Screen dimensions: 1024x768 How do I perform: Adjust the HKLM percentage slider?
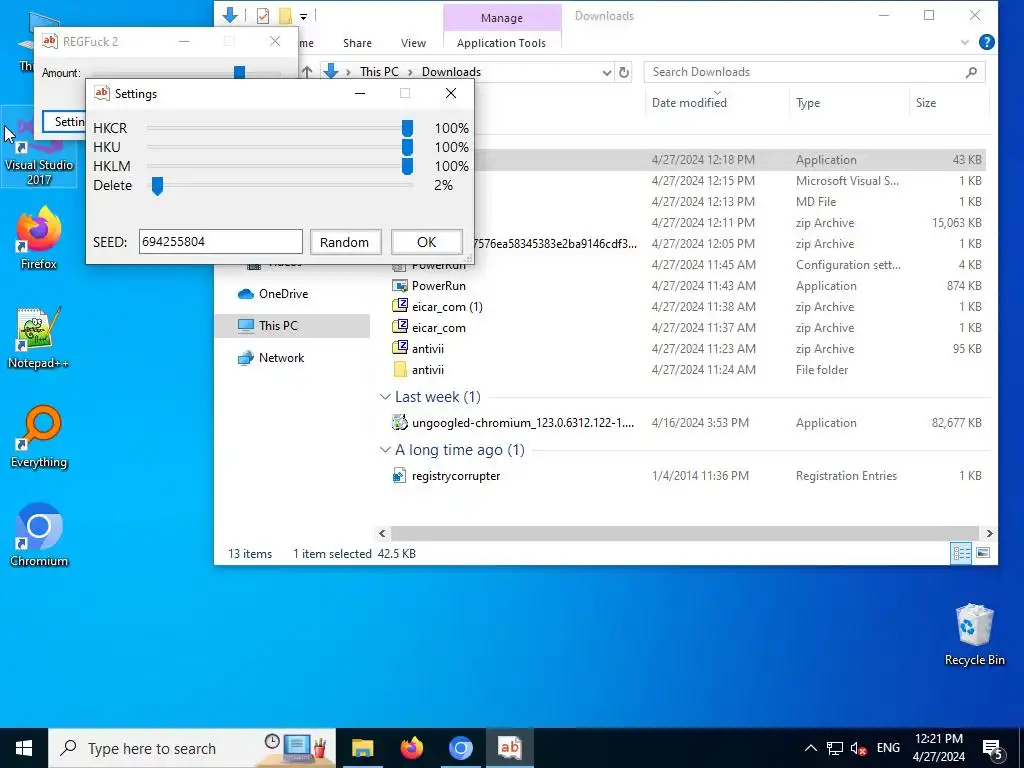407,166
